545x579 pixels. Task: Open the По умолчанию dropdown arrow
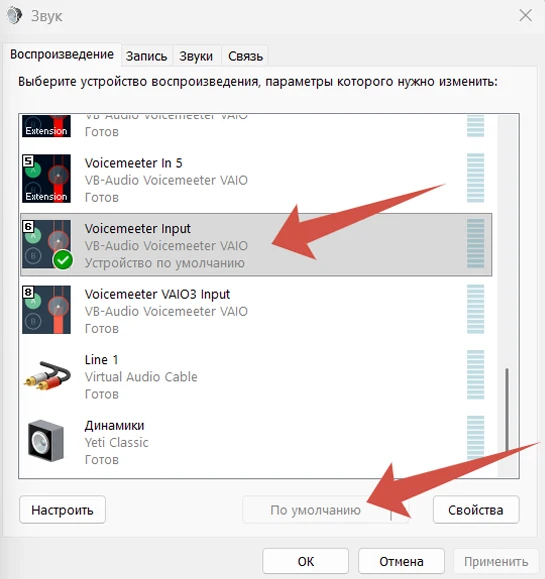tap(400, 510)
